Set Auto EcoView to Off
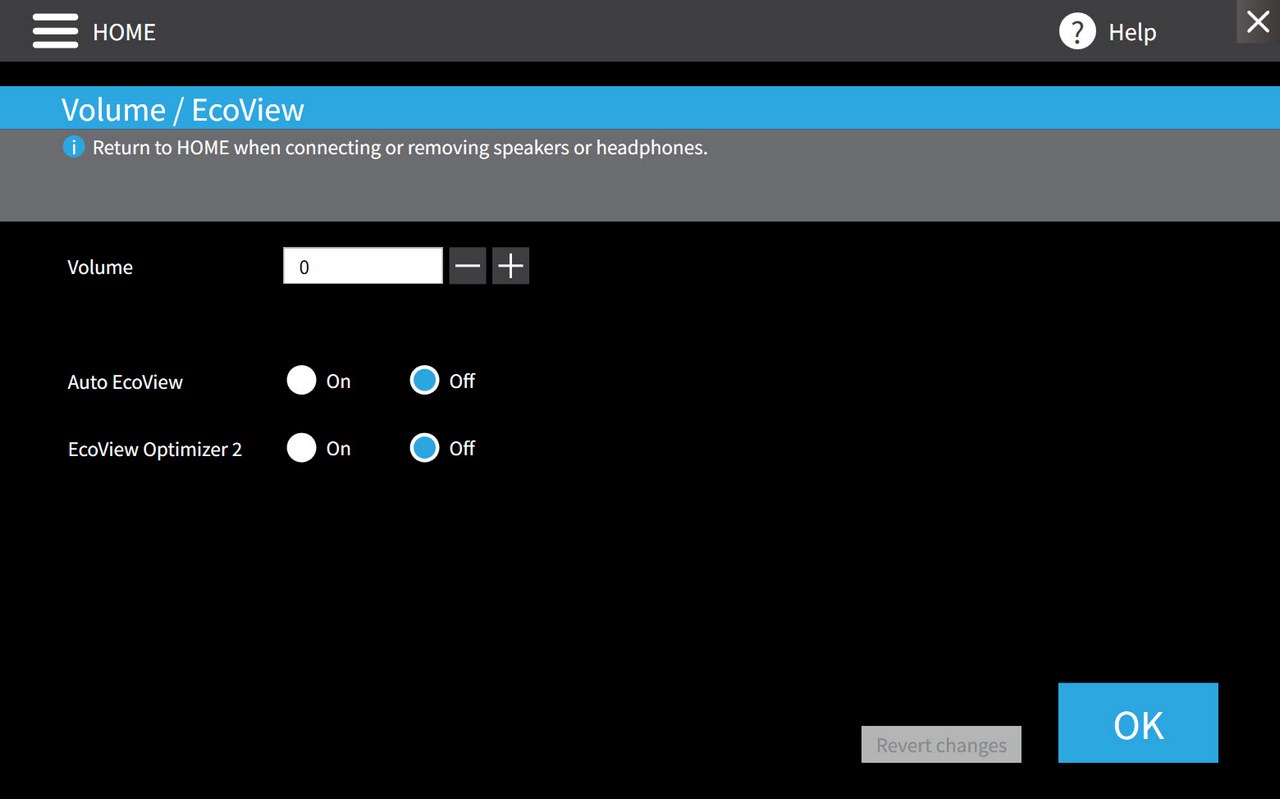Viewport: 1280px width, 799px height. tap(425, 381)
